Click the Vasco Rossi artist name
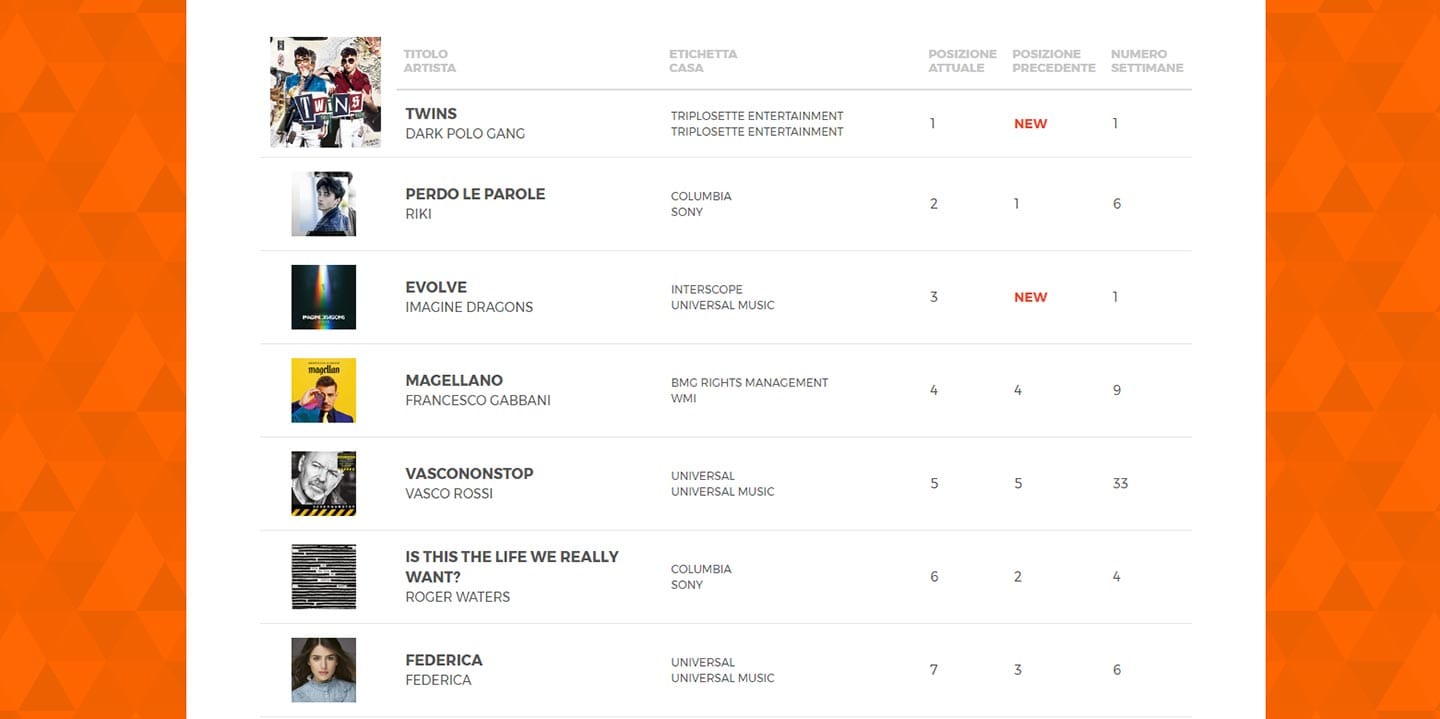1440x719 pixels. tap(449, 493)
